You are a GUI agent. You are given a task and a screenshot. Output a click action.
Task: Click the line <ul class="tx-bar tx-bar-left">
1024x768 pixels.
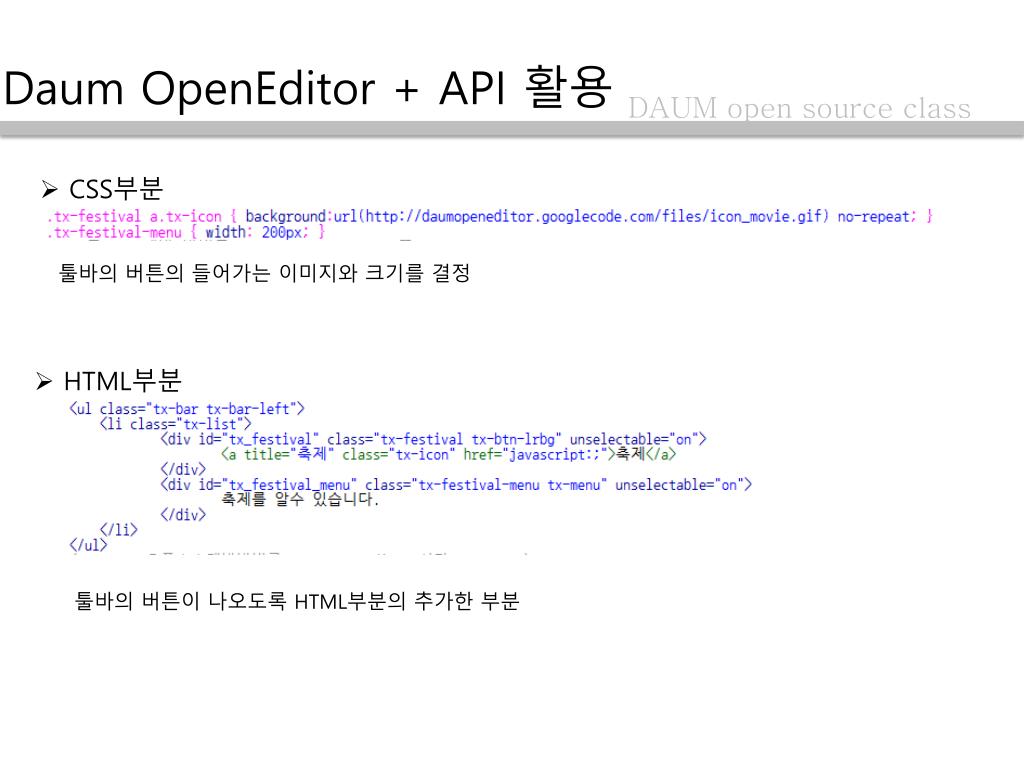[x=187, y=409]
